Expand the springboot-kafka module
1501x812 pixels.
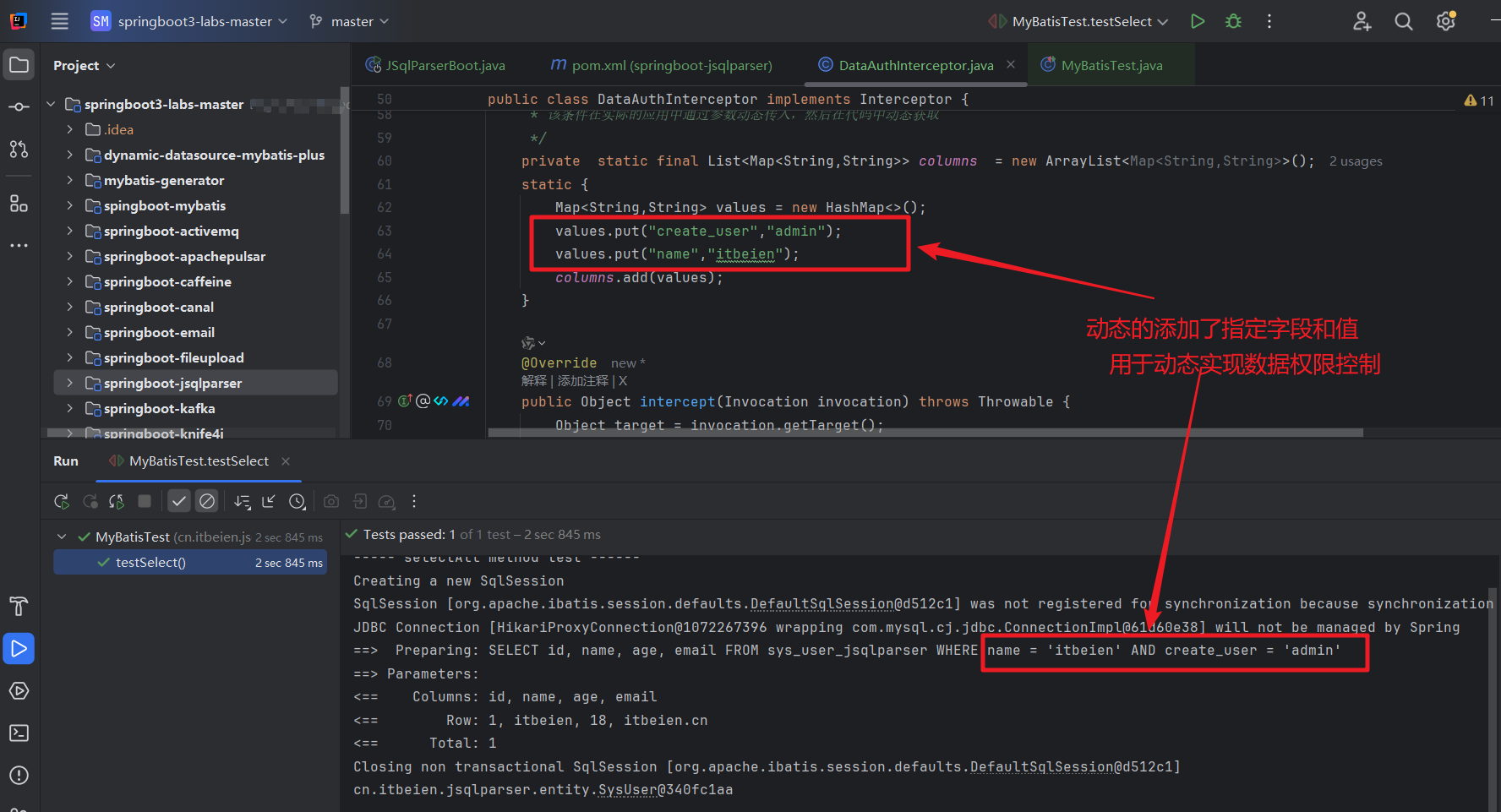coord(70,408)
